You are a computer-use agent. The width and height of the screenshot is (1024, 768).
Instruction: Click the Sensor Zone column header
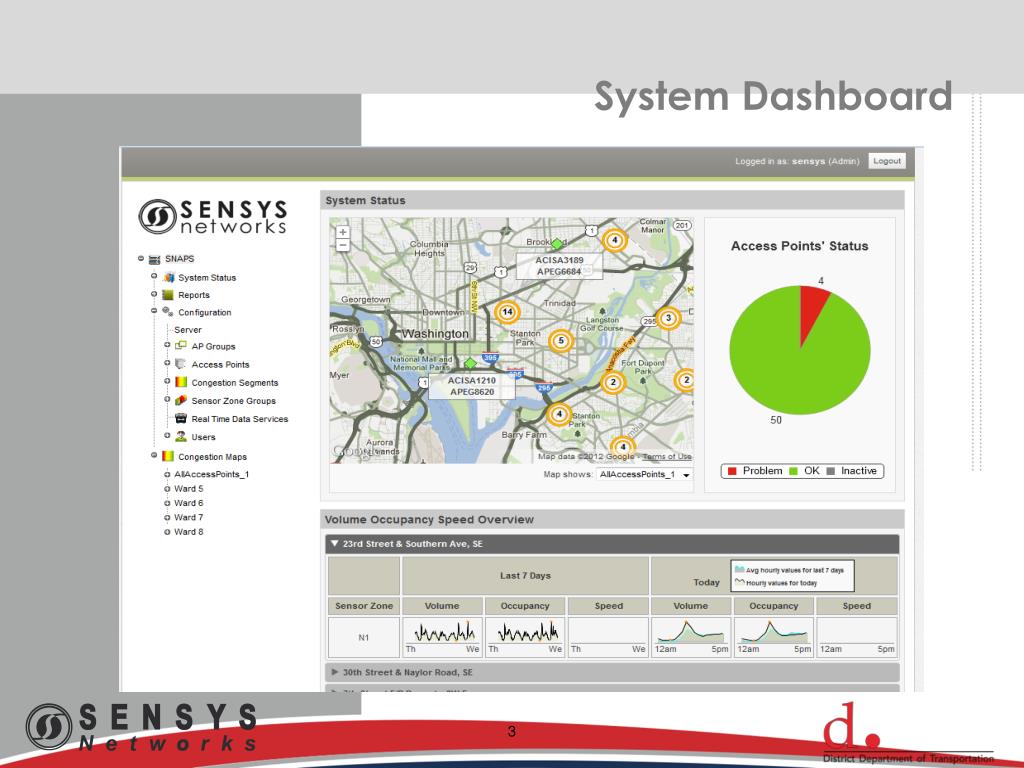pyautogui.click(x=364, y=606)
